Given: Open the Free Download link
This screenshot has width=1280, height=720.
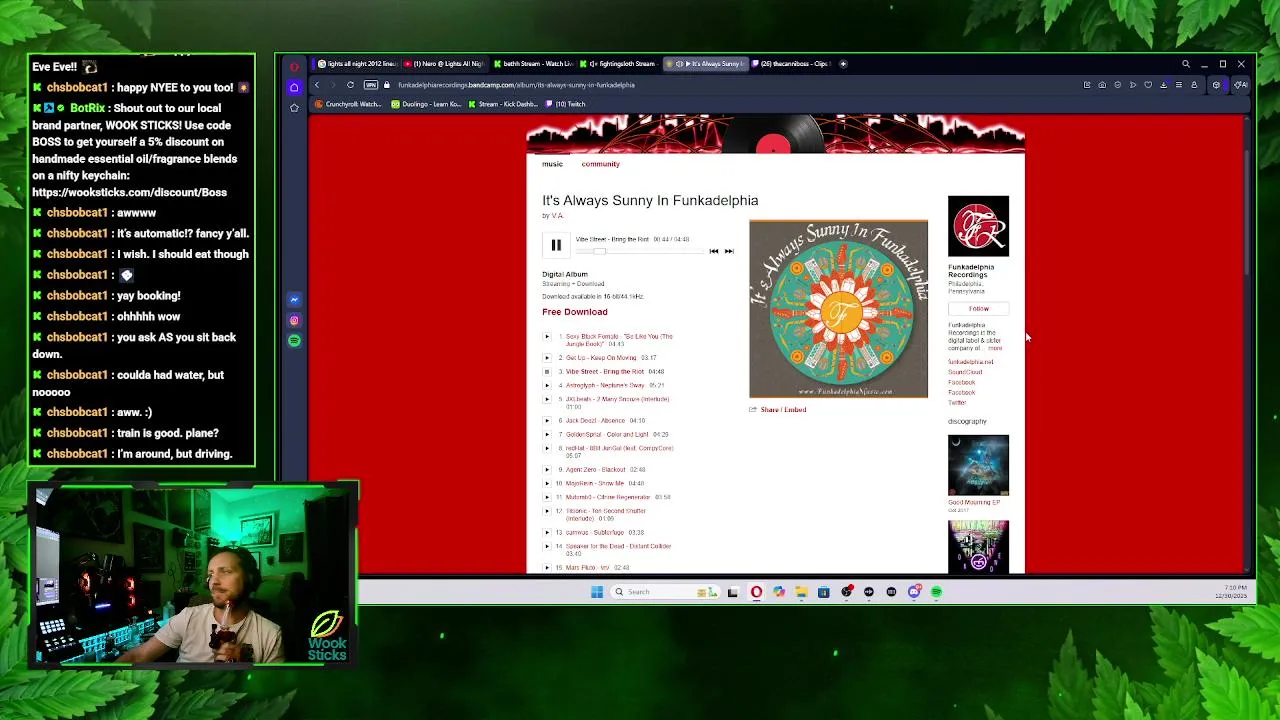Looking at the screenshot, I should 574,312.
